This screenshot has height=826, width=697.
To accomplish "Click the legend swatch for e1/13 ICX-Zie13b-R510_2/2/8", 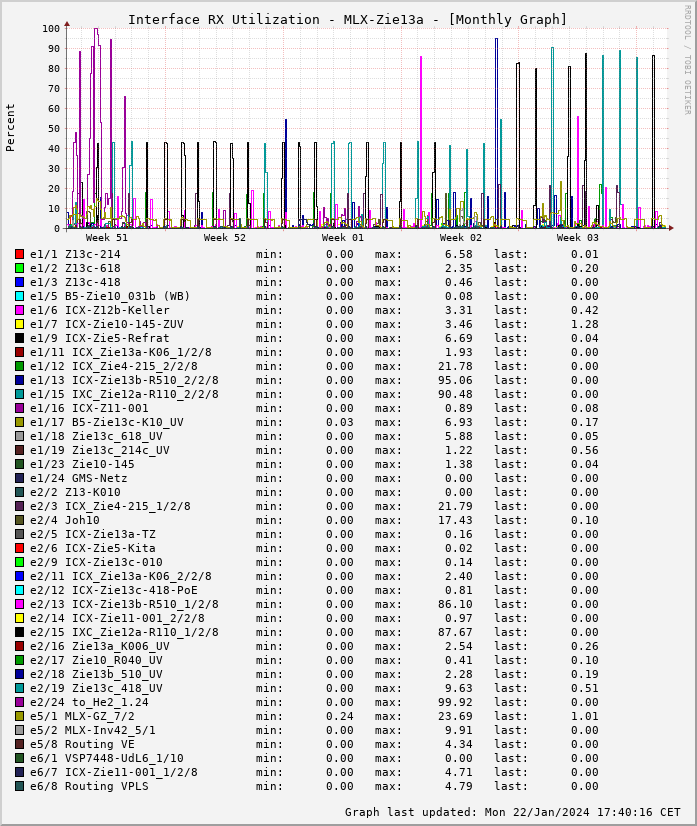I will (x=19, y=380).
